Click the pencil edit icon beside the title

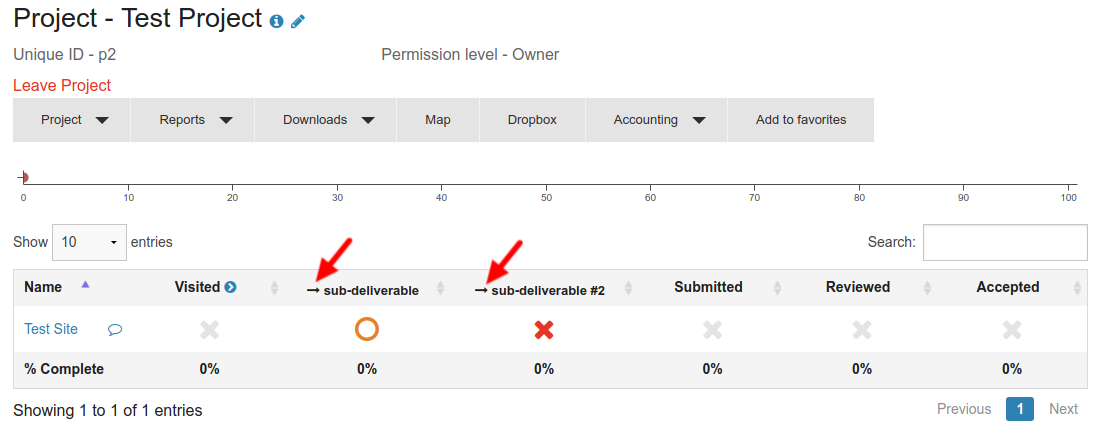point(298,21)
